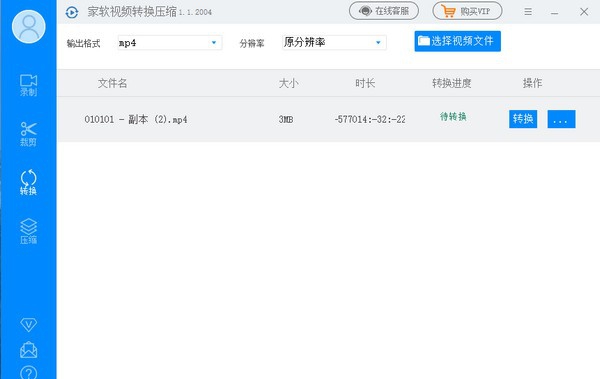Click the -577014:-32:-22 duration cell
The width and height of the screenshot is (600, 379).
(370, 119)
